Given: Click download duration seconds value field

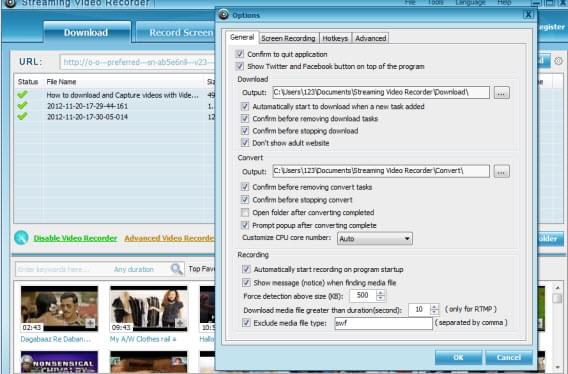Looking at the screenshot, I should point(419,309).
